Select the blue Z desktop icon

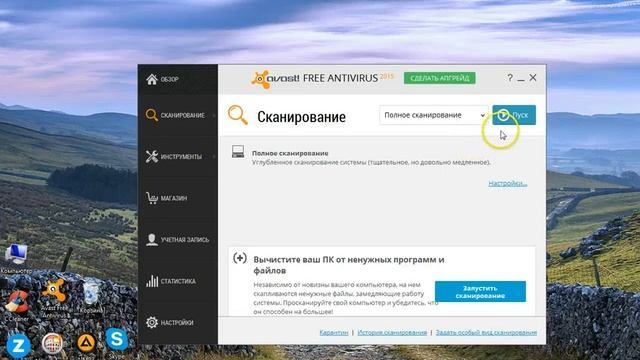18,346
